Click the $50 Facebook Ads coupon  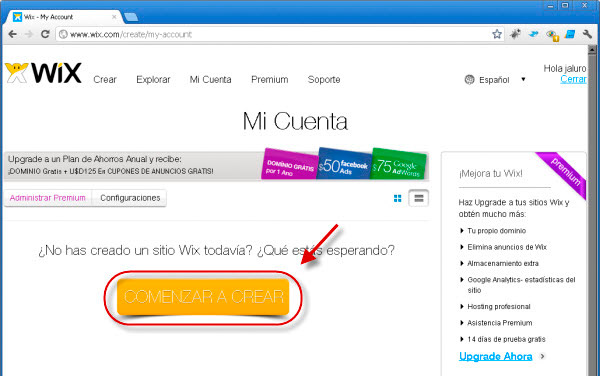[344, 164]
